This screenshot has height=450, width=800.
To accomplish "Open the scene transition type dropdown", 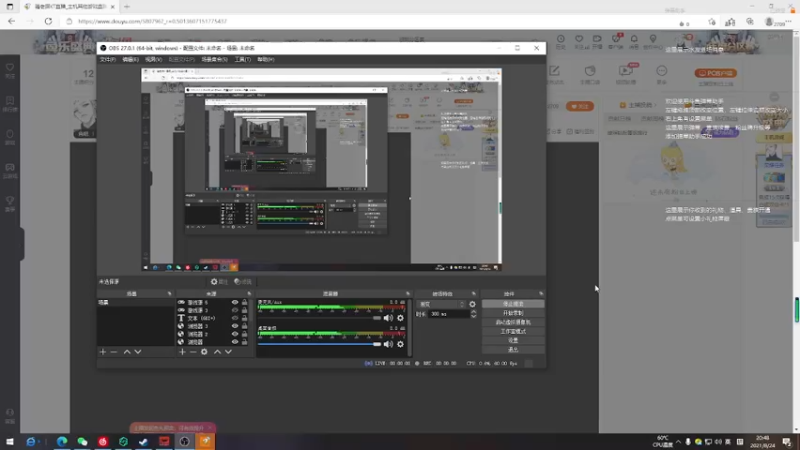I will (x=442, y=304).
